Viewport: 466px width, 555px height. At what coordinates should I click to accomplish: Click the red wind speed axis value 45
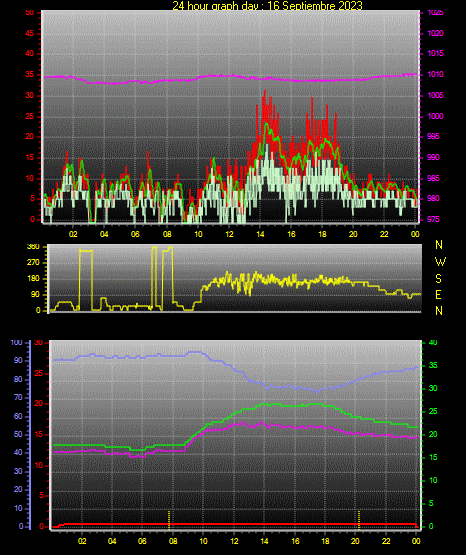point(29,33)
